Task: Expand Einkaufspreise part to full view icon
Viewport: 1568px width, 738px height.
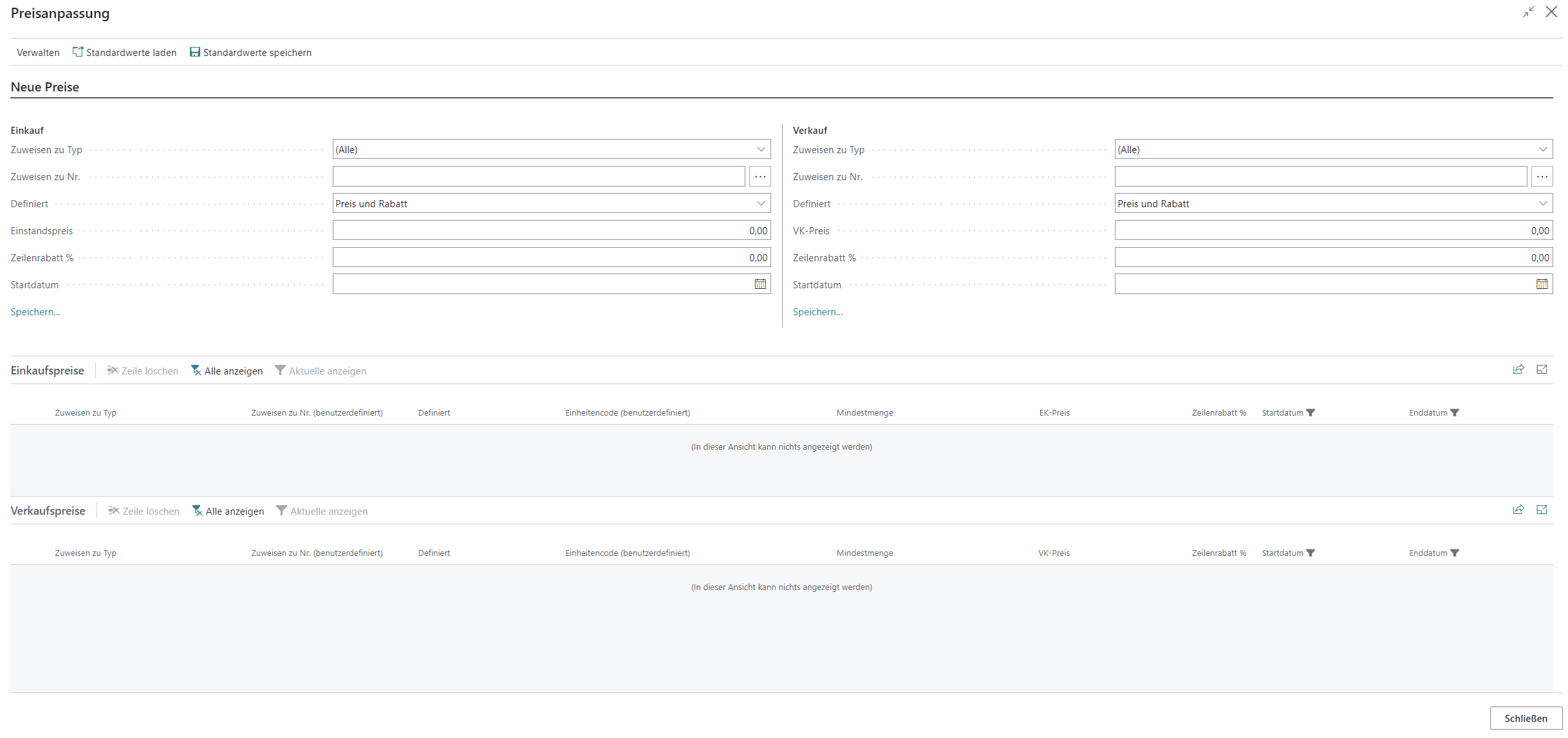Action: pyautogui.click(x=1542, y=369)
